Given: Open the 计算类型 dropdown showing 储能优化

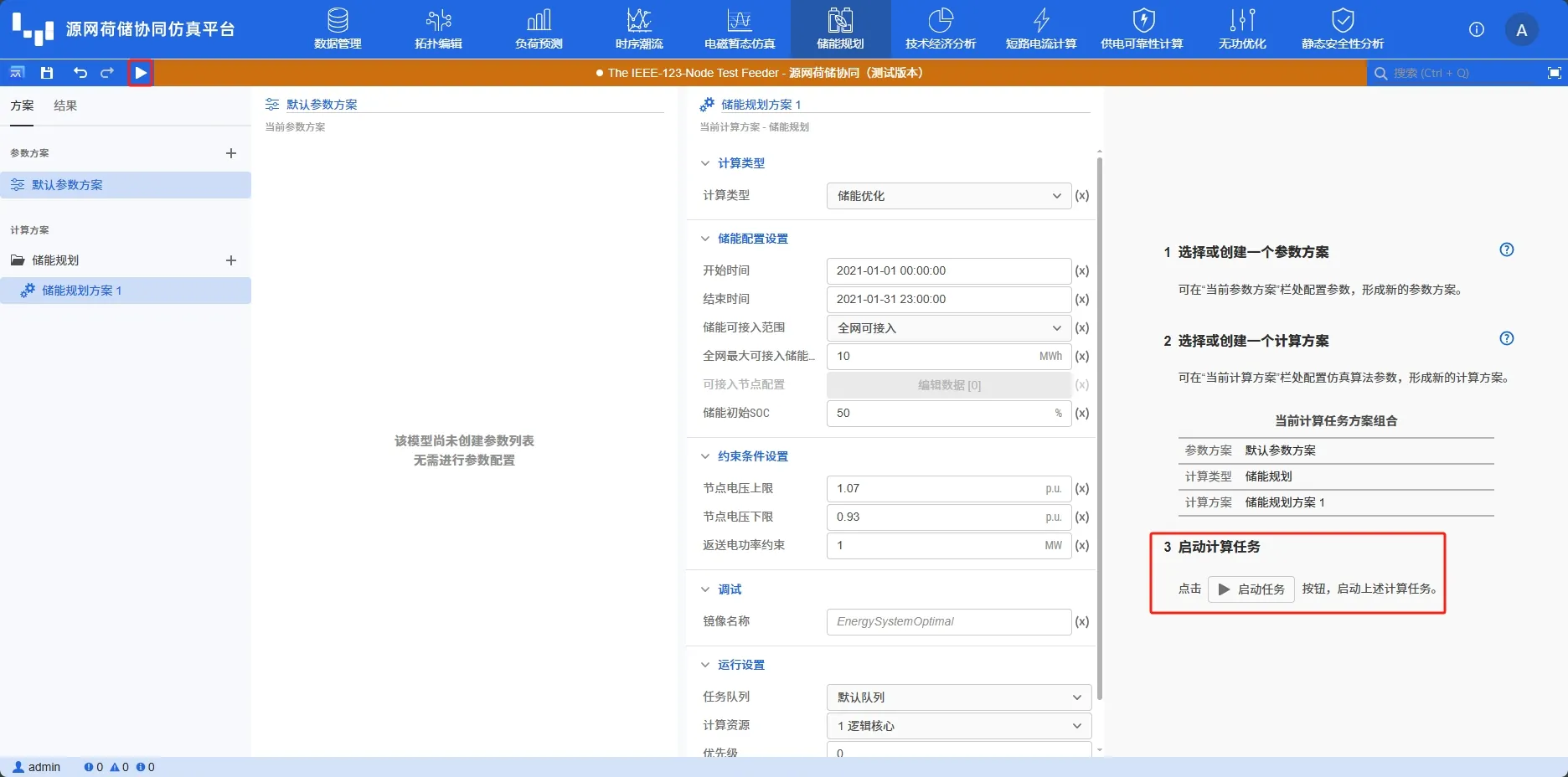Looking at the screenshot, I should [x=949, y=196].
